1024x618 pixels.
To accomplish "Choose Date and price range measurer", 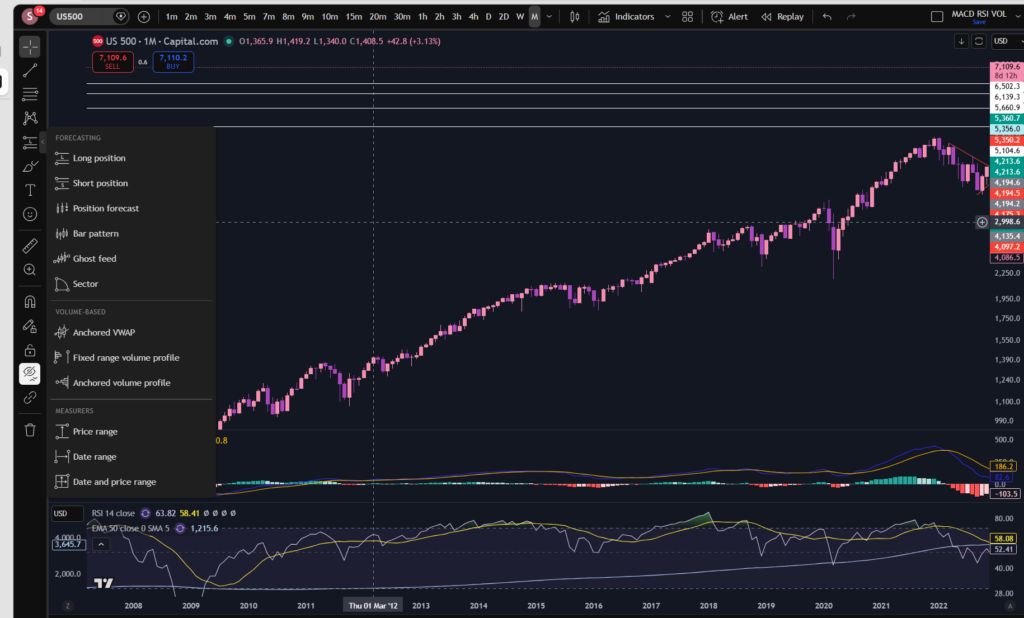I will pyautogui.click(x=131, y=481).
